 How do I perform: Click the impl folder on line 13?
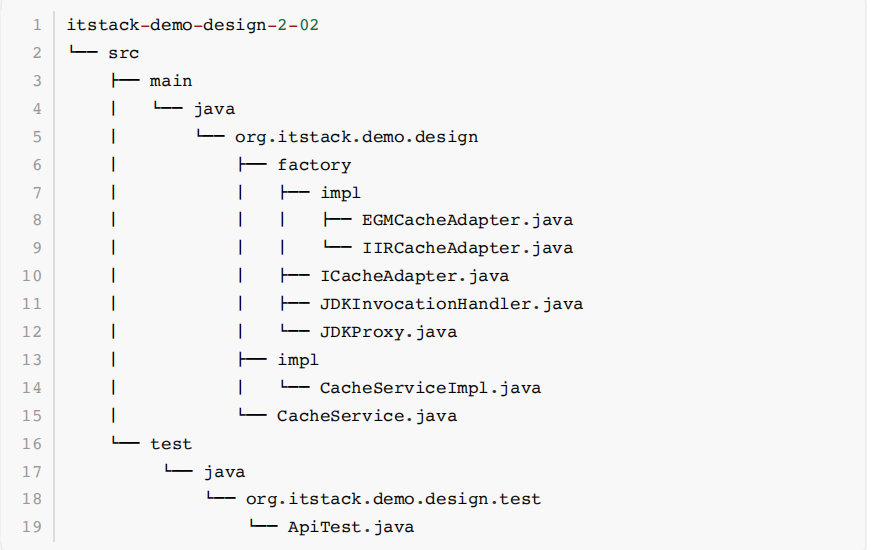coord(298,360)
